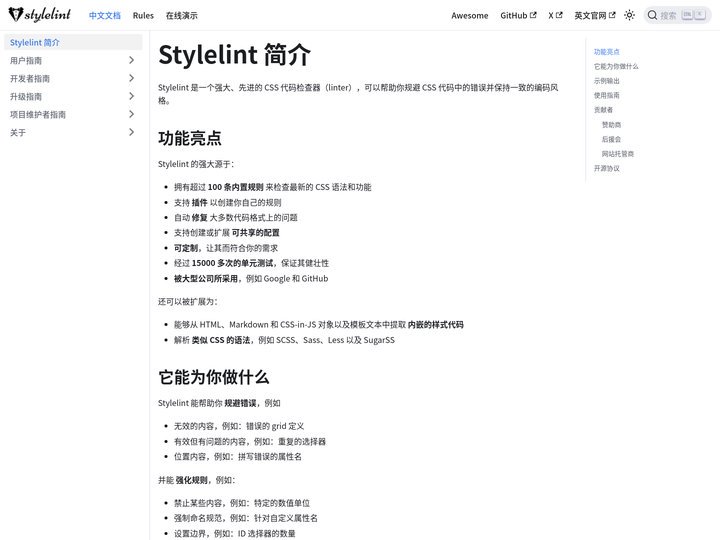Open the X external link
Image resolution: width=720 pixels, height=540 pixels.
(555, 15)
